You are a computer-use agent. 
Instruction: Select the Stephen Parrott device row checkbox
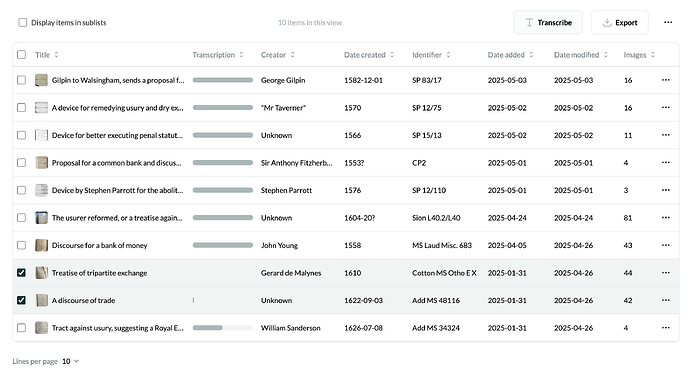21,190
